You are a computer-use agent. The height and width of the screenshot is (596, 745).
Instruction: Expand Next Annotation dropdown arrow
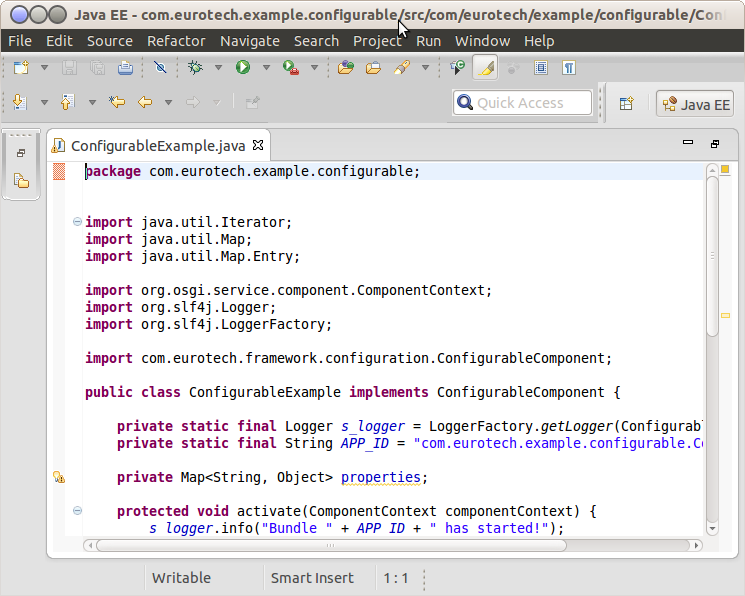coord(44,102)
